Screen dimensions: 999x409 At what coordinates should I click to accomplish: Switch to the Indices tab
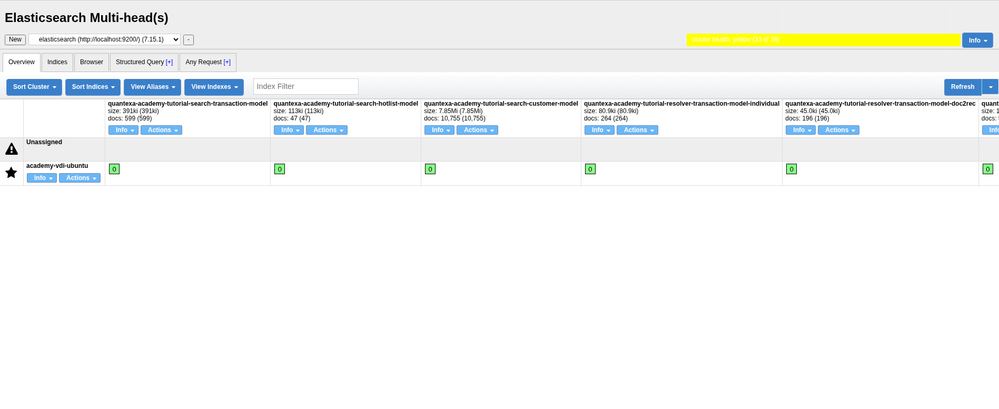(x=57, y=62)
